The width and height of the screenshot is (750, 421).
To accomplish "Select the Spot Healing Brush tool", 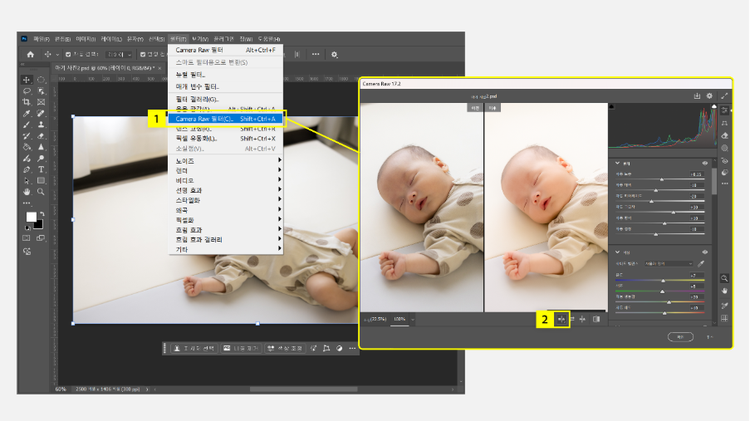I will [x=41, y=113].
